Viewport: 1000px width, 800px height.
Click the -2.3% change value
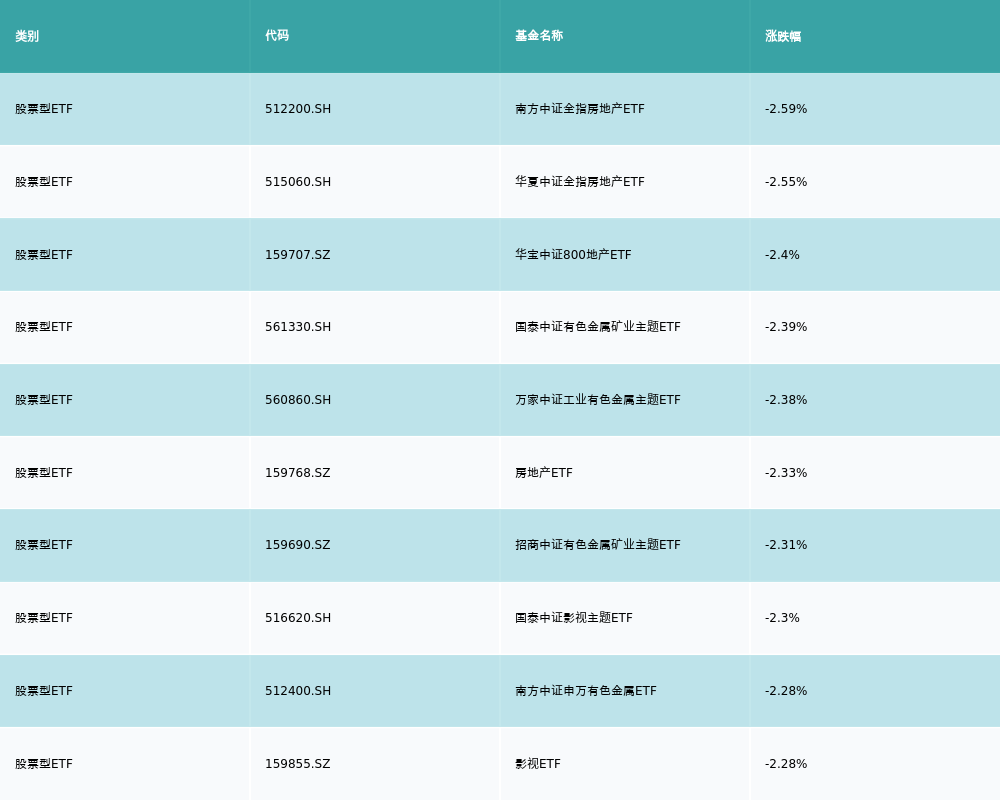point(782,618)
